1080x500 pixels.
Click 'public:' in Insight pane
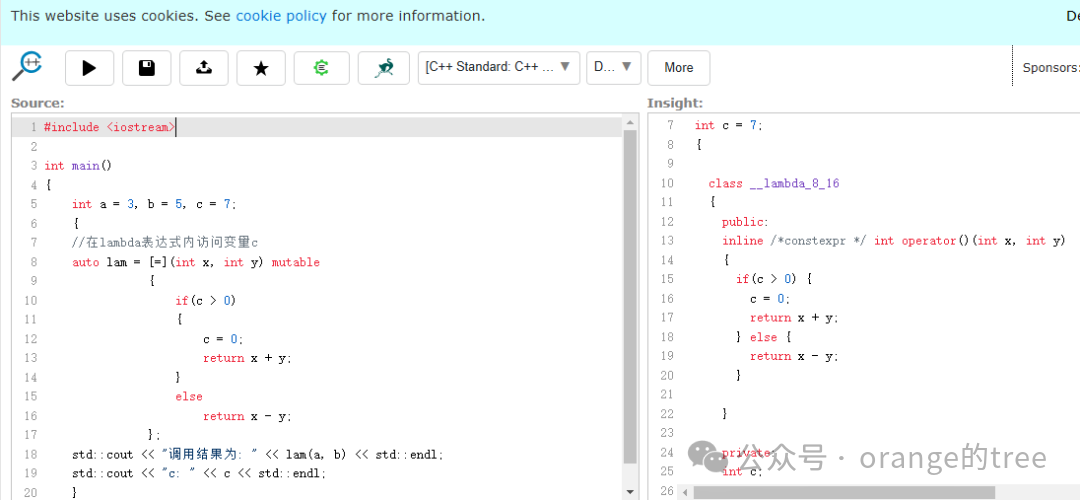coord(745,222)
